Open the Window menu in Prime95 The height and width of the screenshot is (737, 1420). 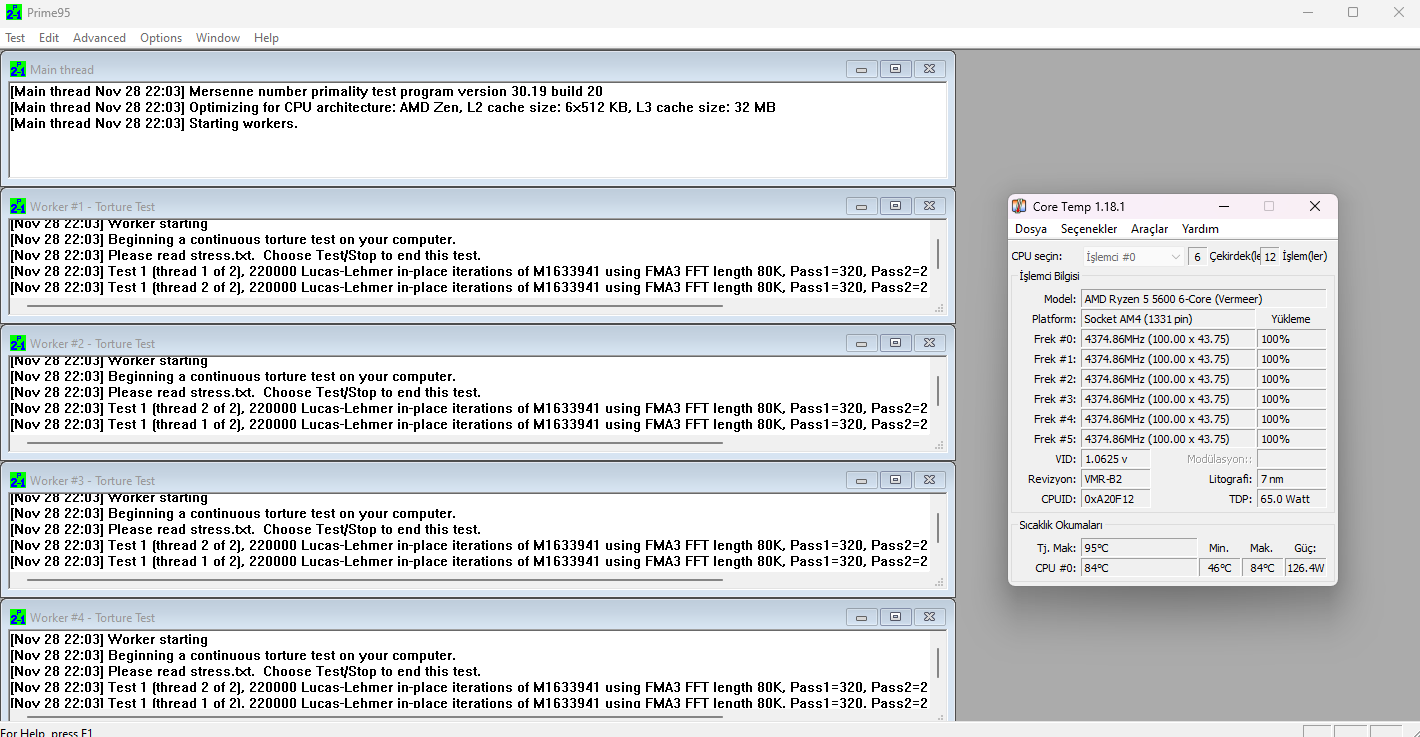[218, 38]
